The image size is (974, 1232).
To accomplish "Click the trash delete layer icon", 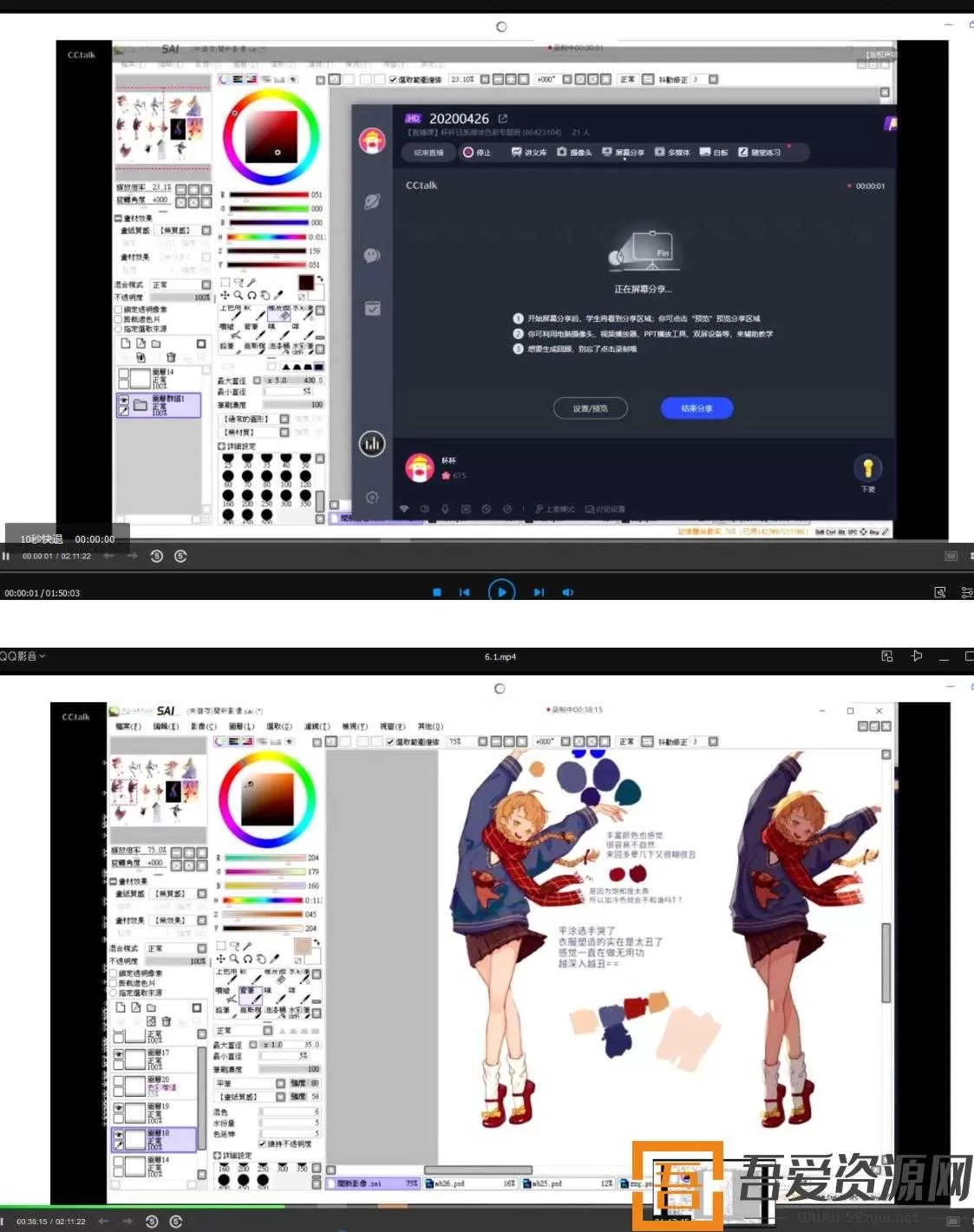I will click(166, 1021).
